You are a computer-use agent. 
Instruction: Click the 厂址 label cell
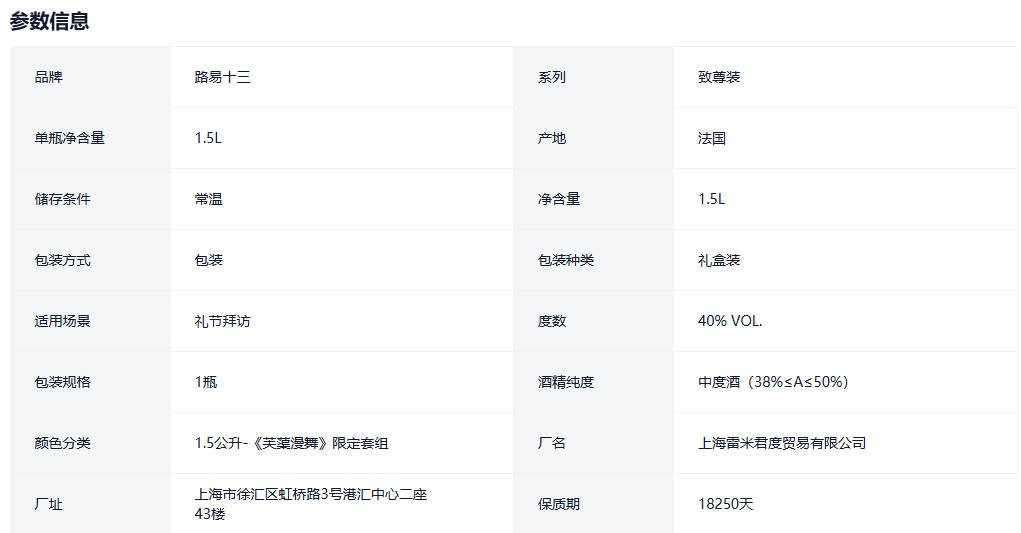48,504
